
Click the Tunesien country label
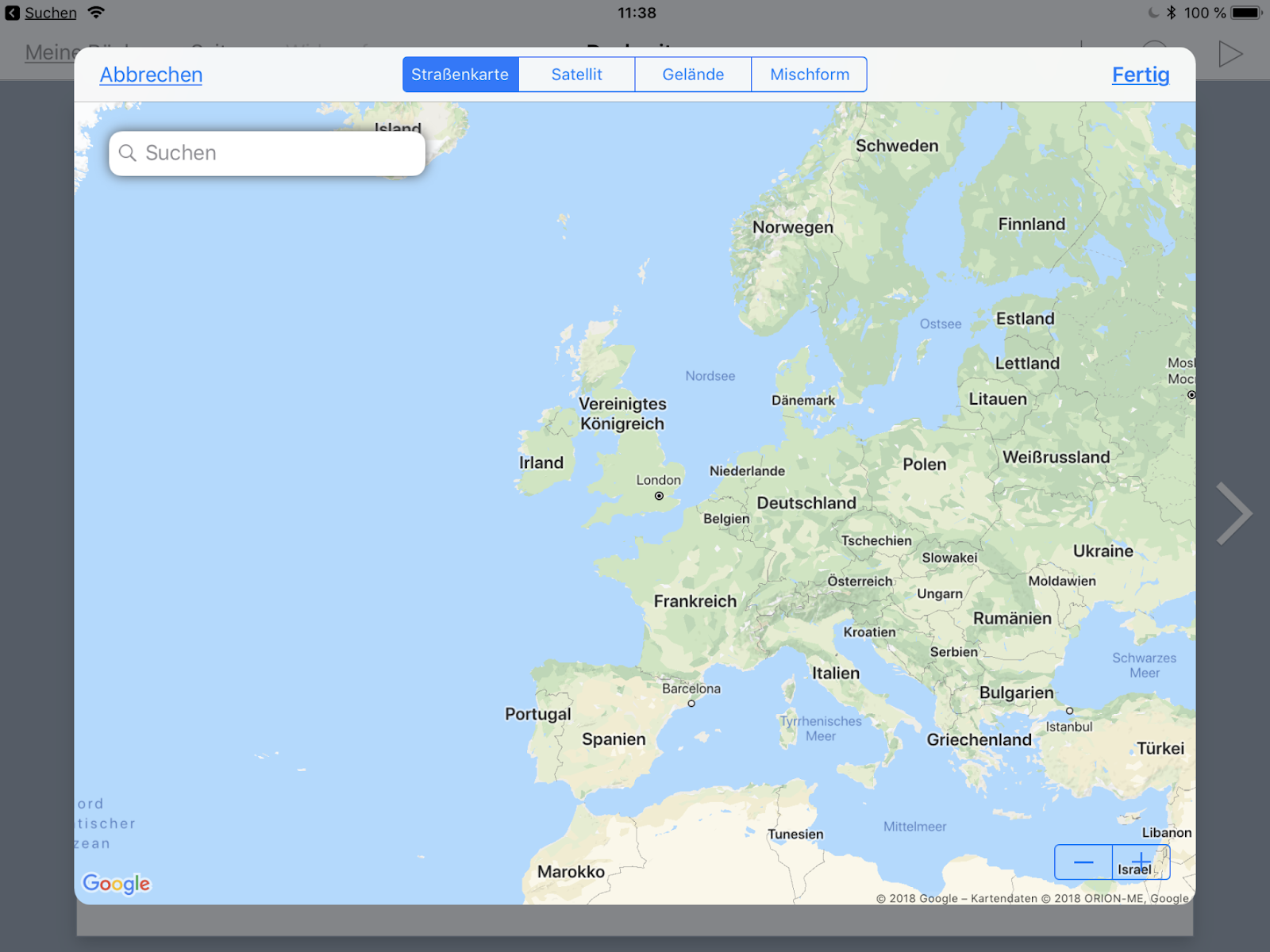tap(795, 835)
